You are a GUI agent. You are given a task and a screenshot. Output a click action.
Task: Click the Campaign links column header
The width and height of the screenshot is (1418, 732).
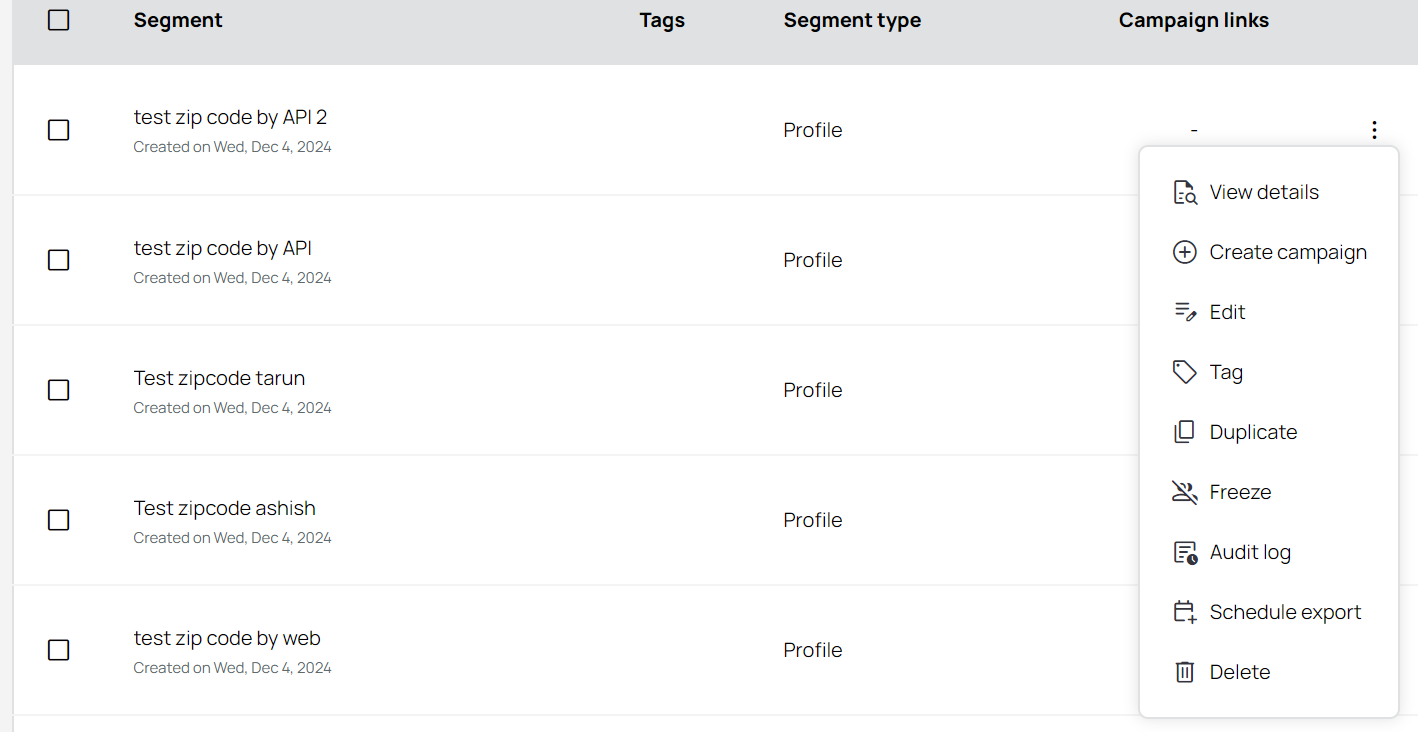click(x=1194, y=20)
